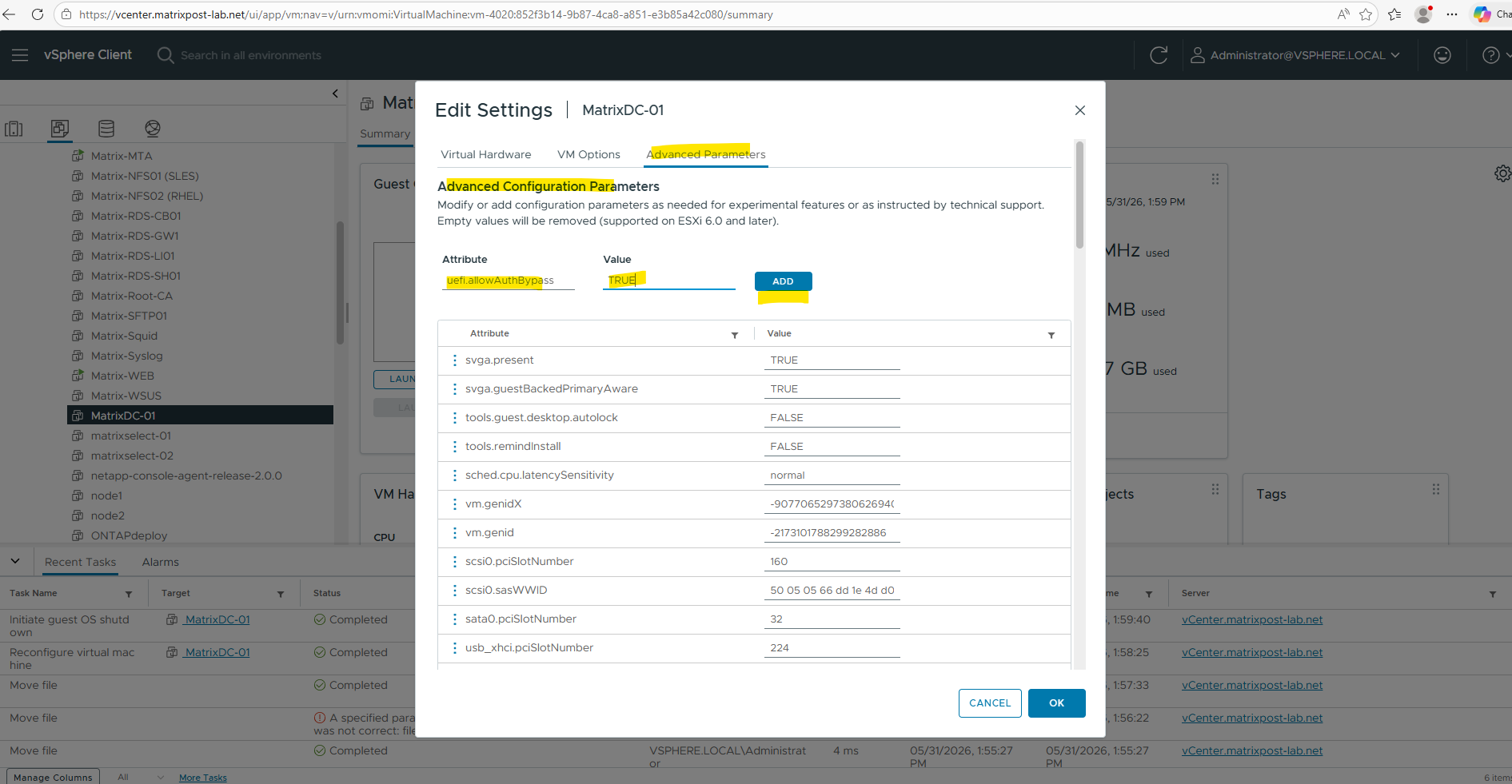Collapse the left navigation sidebar
The height and width of the screenshot is (784, 1512).
tap(335, 94)
